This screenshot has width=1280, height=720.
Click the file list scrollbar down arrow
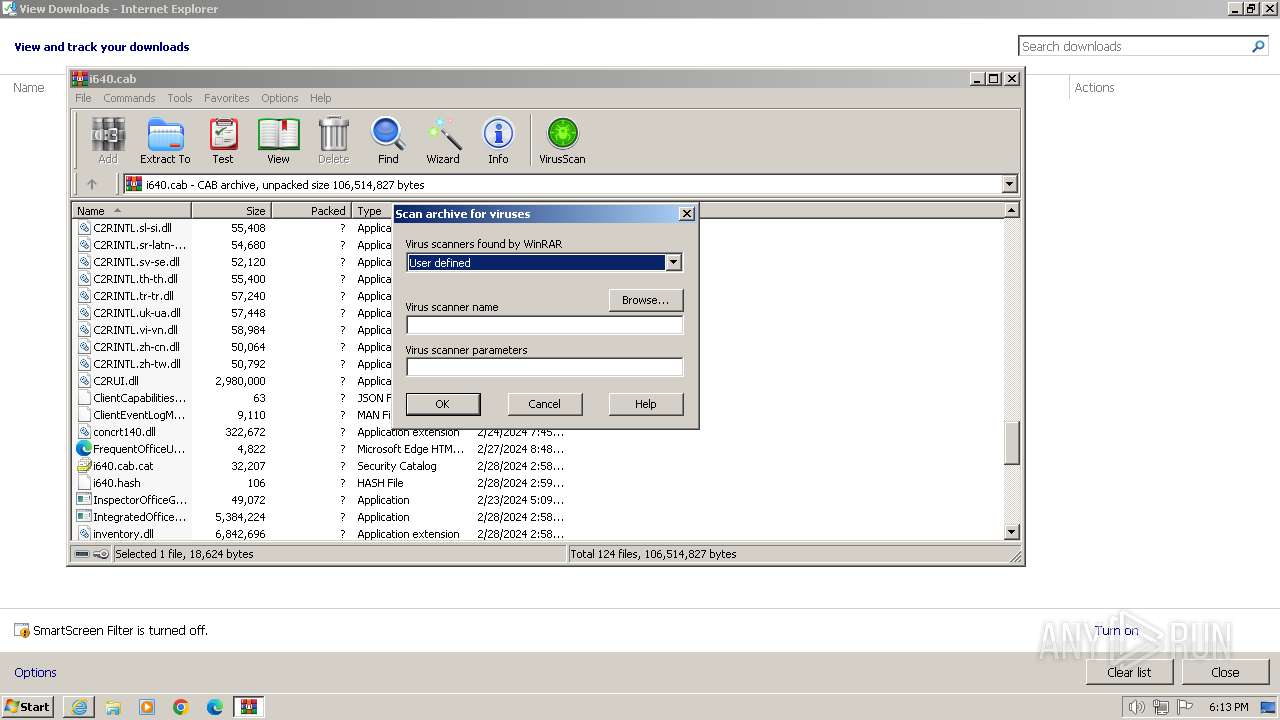(1011, 532)
